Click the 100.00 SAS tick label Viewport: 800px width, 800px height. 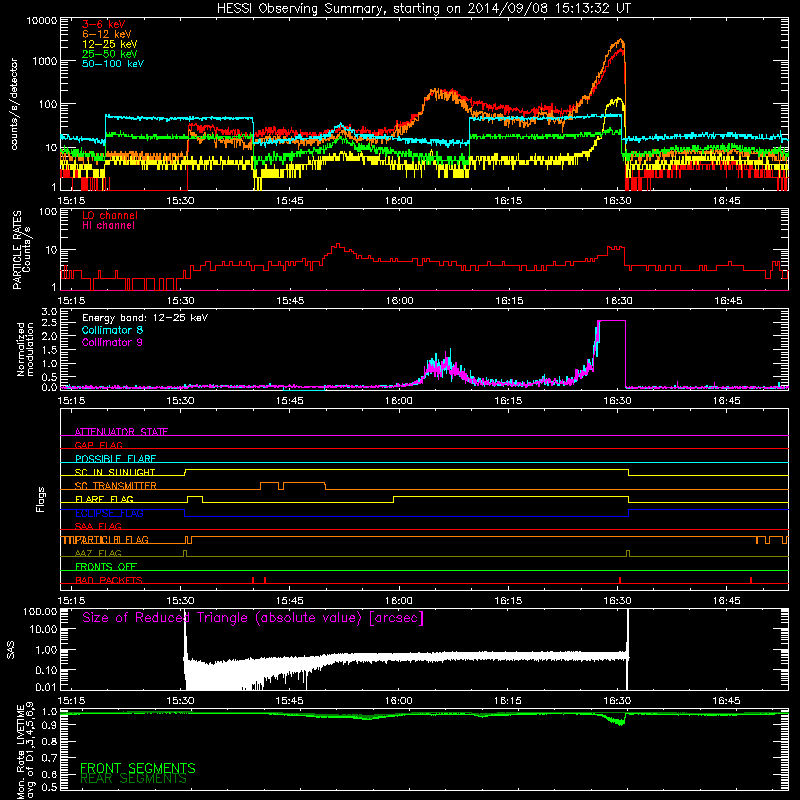point(40,611)
